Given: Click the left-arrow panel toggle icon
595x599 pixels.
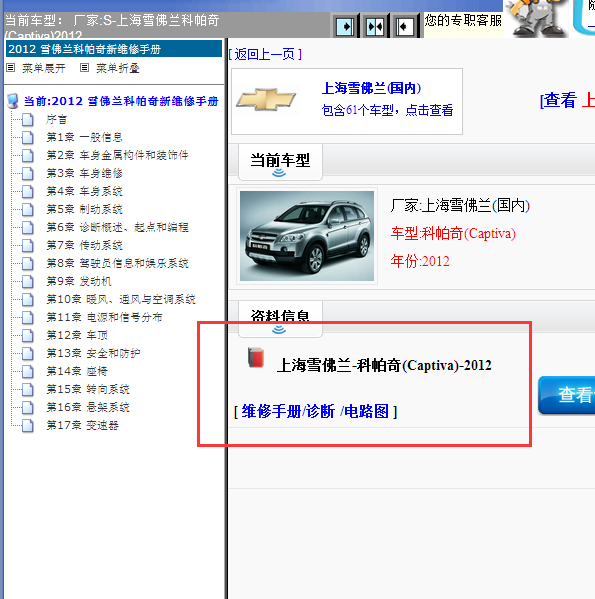Looking at the screenshot, I should [x=404, y=26].
